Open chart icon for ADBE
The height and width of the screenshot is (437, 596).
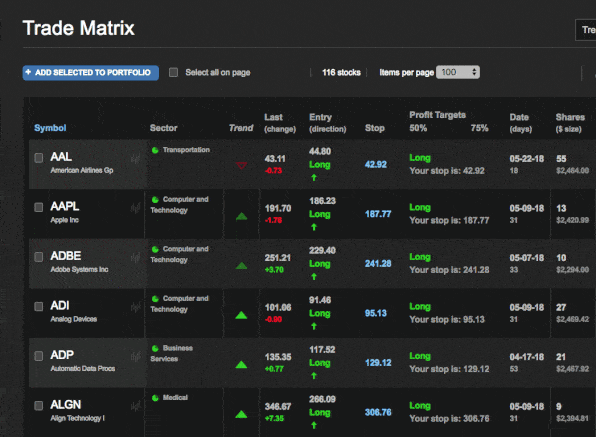135,258
